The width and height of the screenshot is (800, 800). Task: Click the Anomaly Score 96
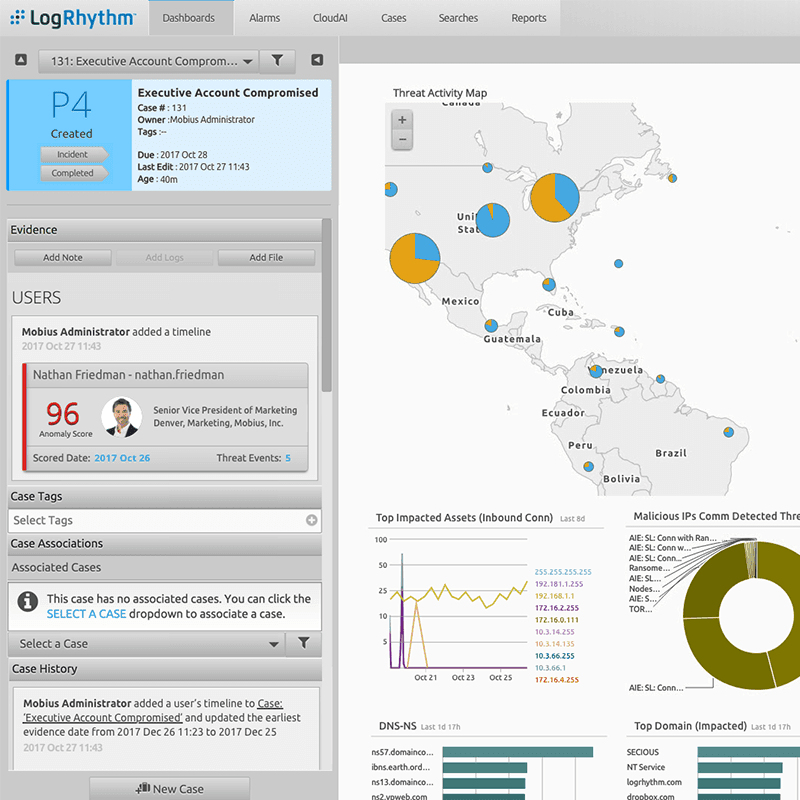[x=63, y=414]
